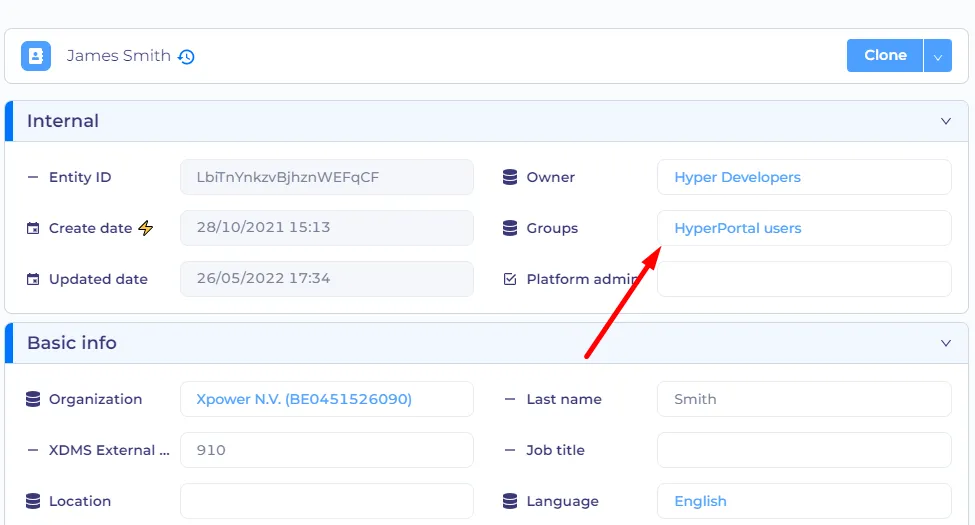Click the Last name field containing Smith
This screenshot has width=975, height=525.
click(x=804, y=399)
